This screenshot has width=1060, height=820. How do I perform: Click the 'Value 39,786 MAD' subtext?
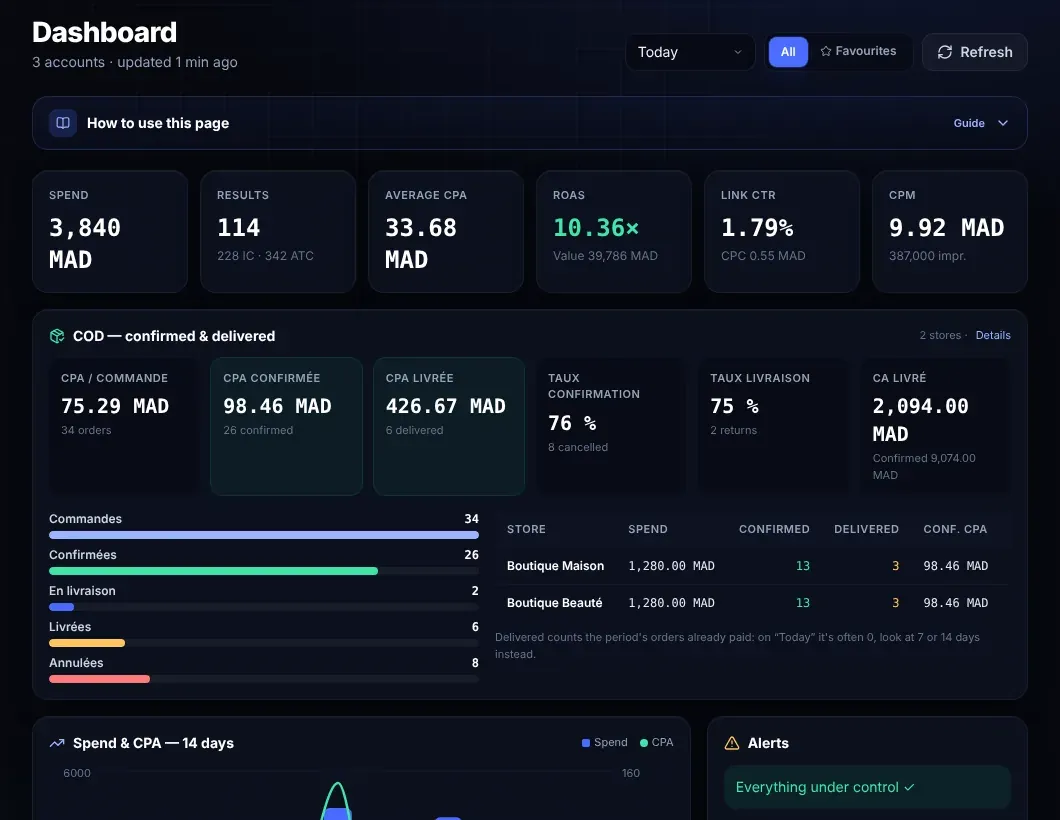[605, 256]
